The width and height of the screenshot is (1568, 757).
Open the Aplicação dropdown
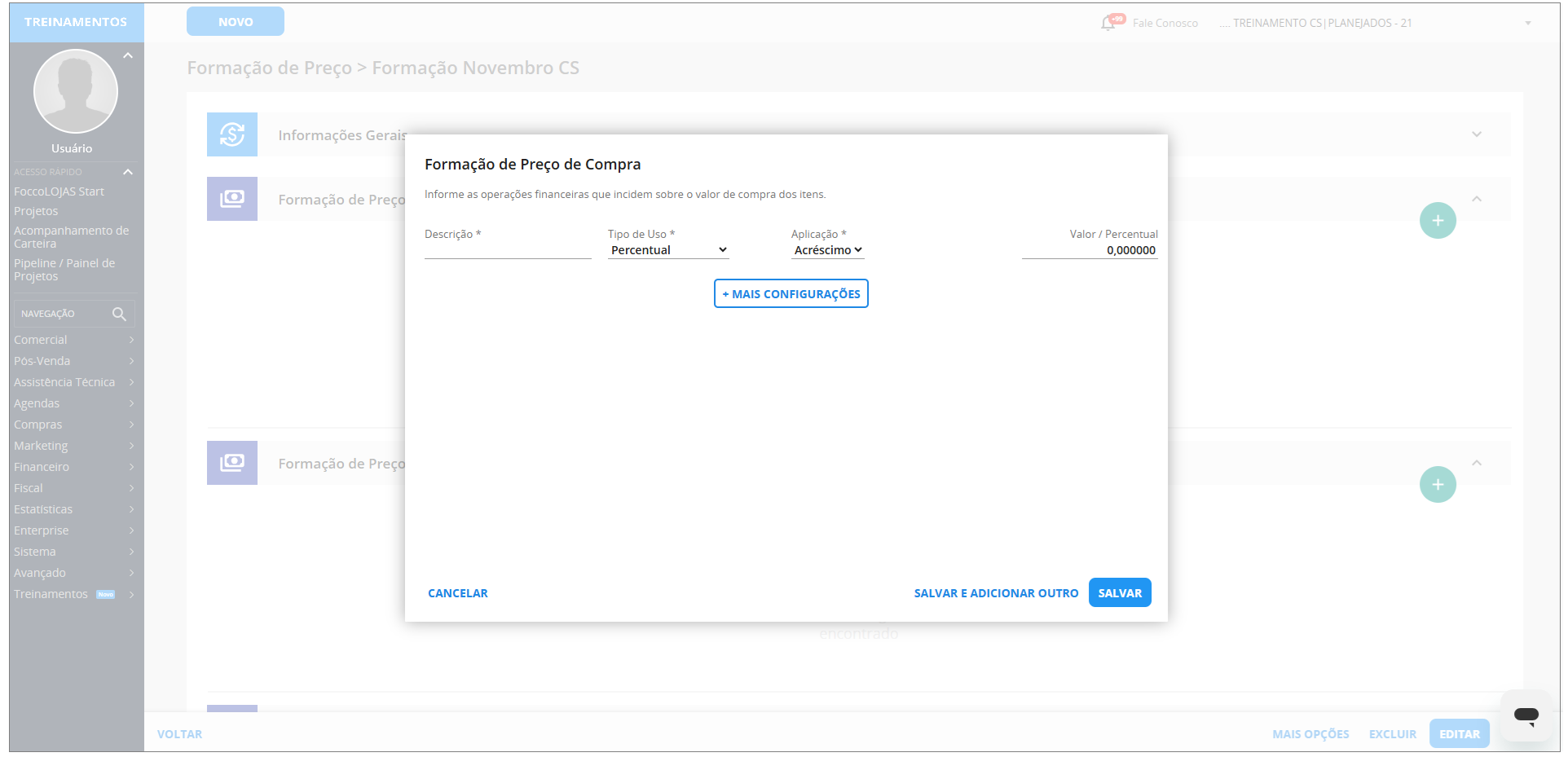pyautogui.click(x=828, y=250)
